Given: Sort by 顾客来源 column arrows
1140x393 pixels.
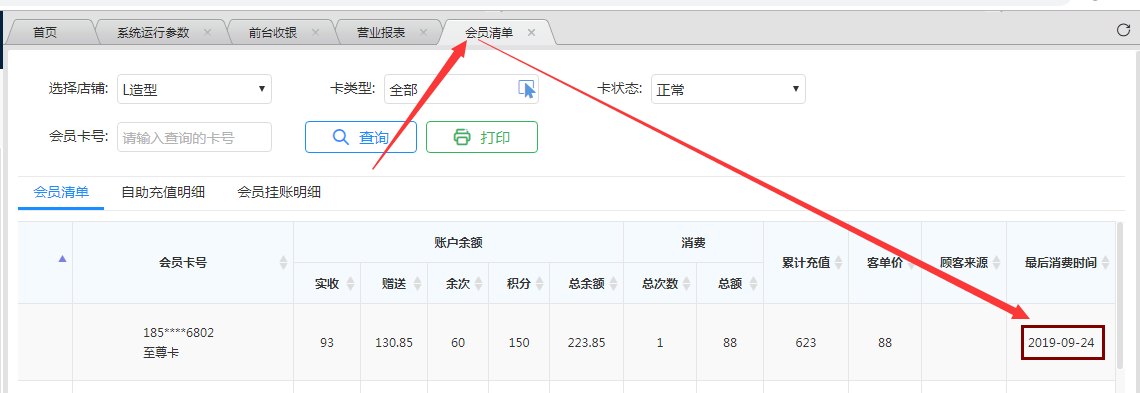Looking at the screenshot, I should pyautogui.click(x=996, y=263).
